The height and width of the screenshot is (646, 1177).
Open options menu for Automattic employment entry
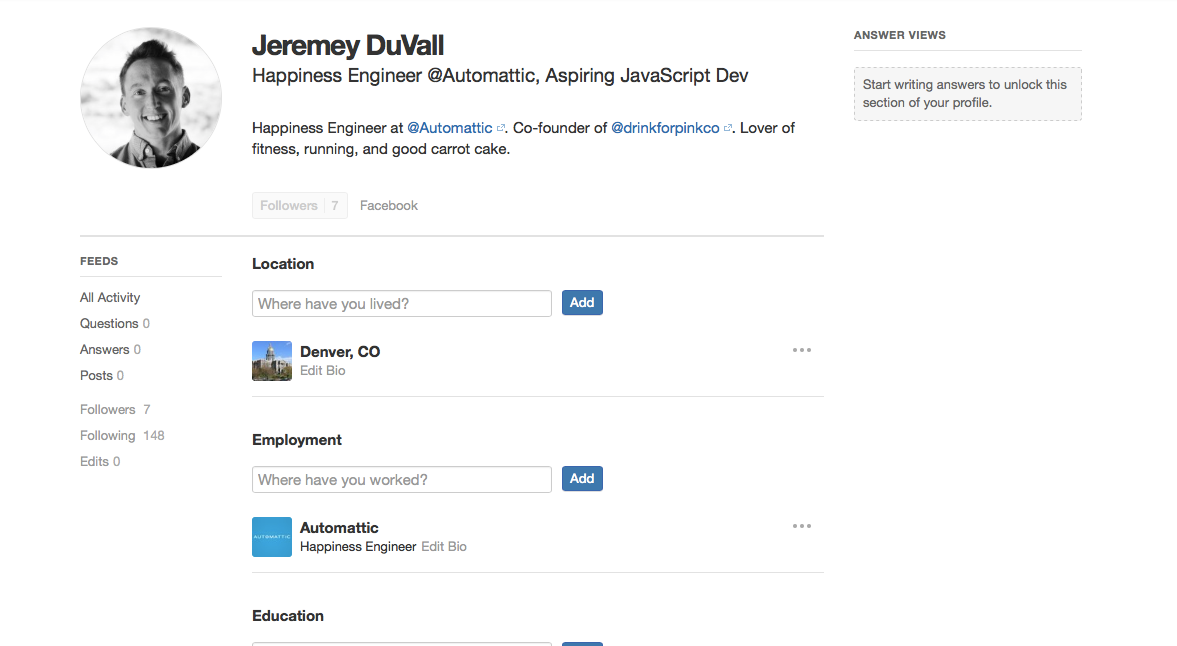point(802,526)
